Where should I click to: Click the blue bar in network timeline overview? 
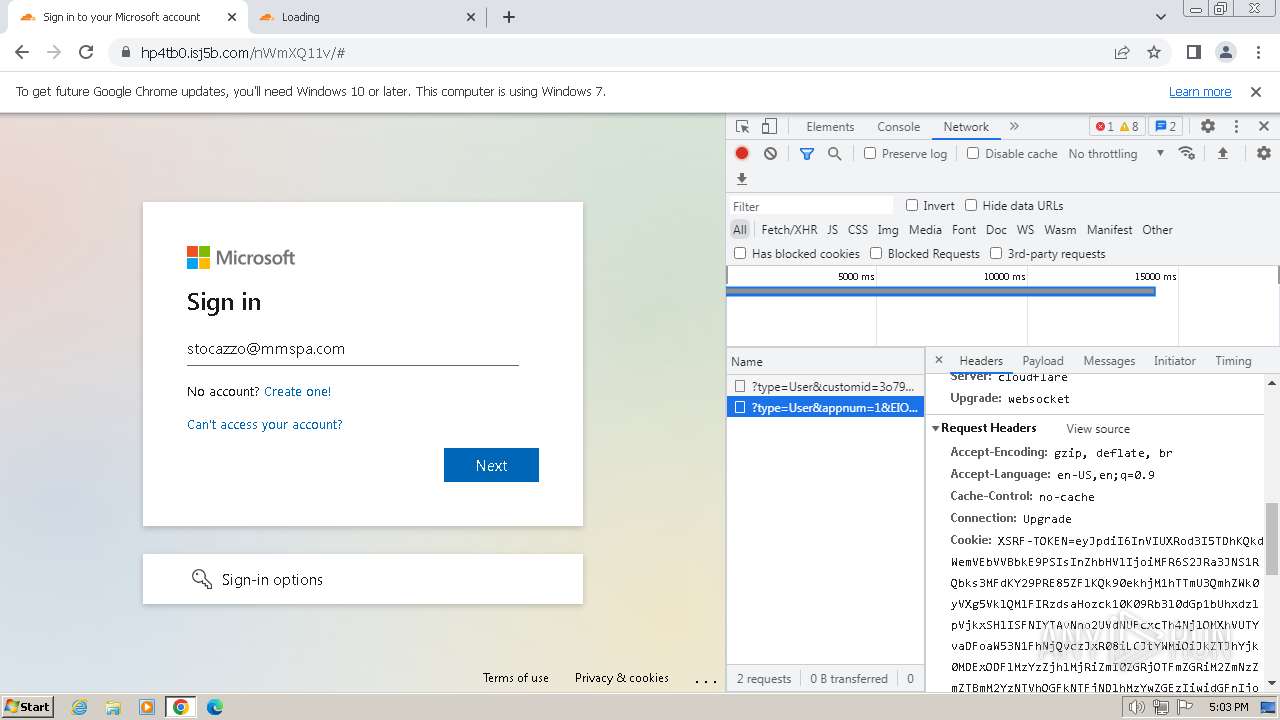click(941, 292)
